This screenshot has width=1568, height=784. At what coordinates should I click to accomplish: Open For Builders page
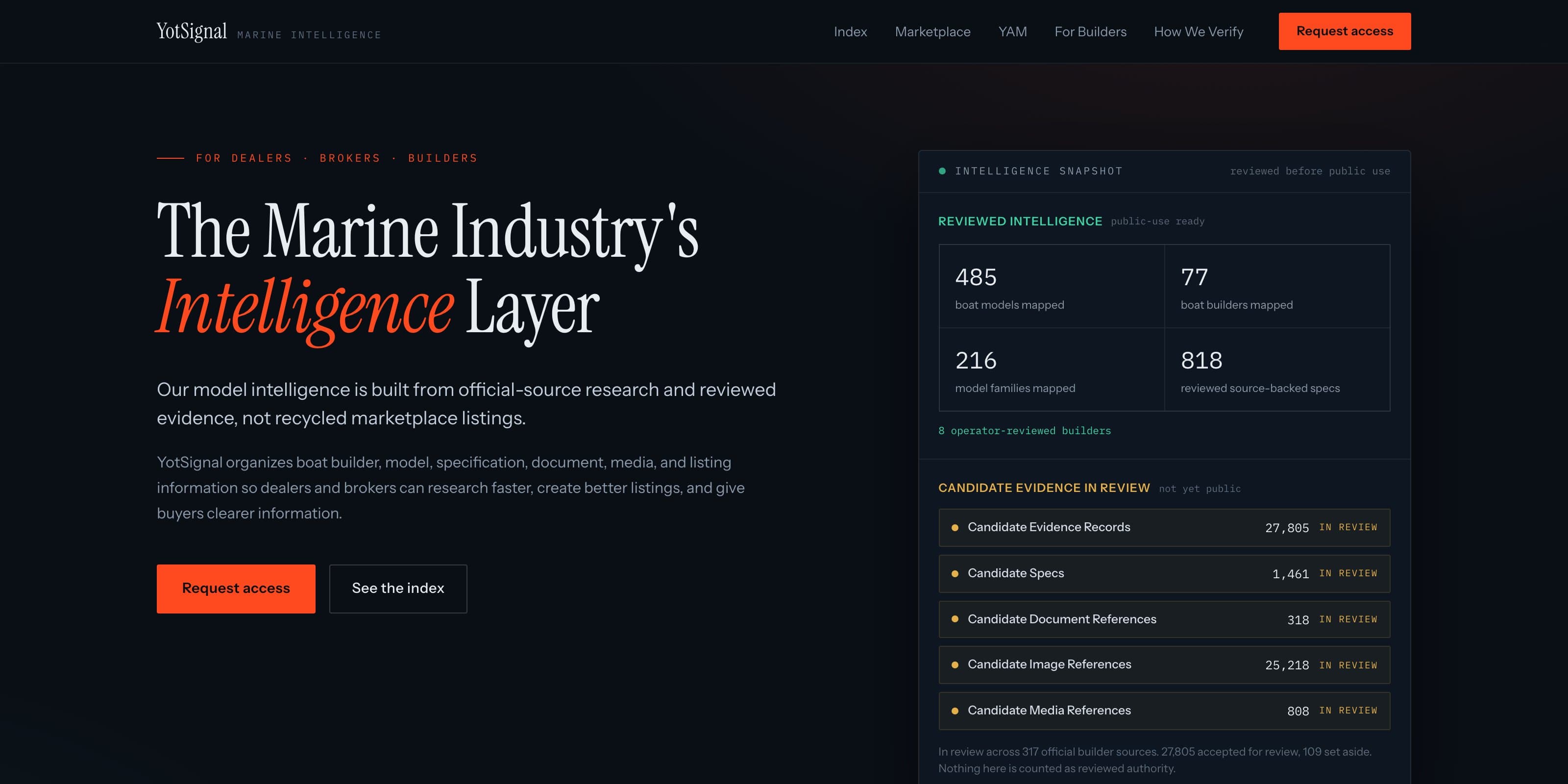[1090, 32]
